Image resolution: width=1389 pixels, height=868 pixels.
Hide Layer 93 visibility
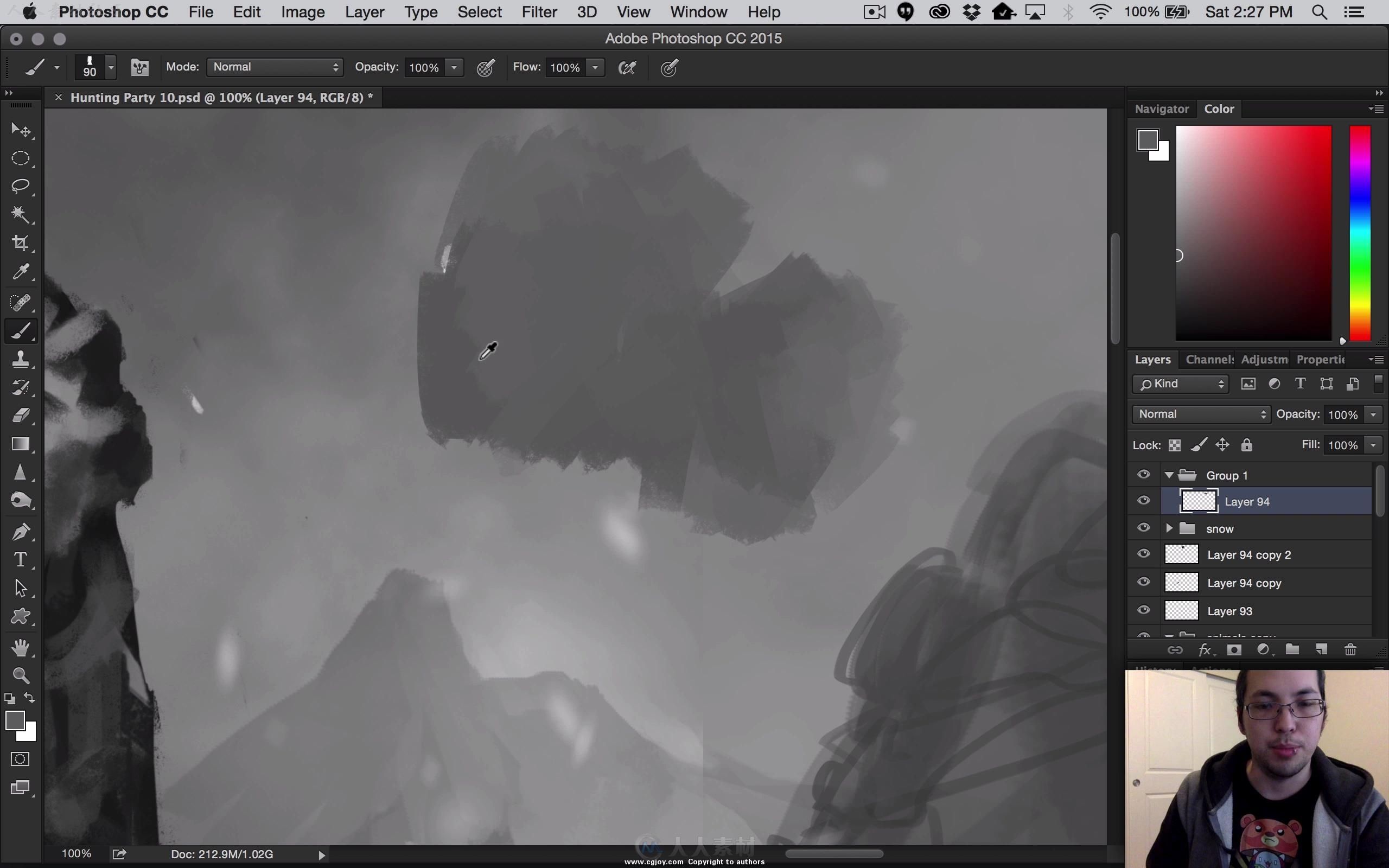point(1143,611)
